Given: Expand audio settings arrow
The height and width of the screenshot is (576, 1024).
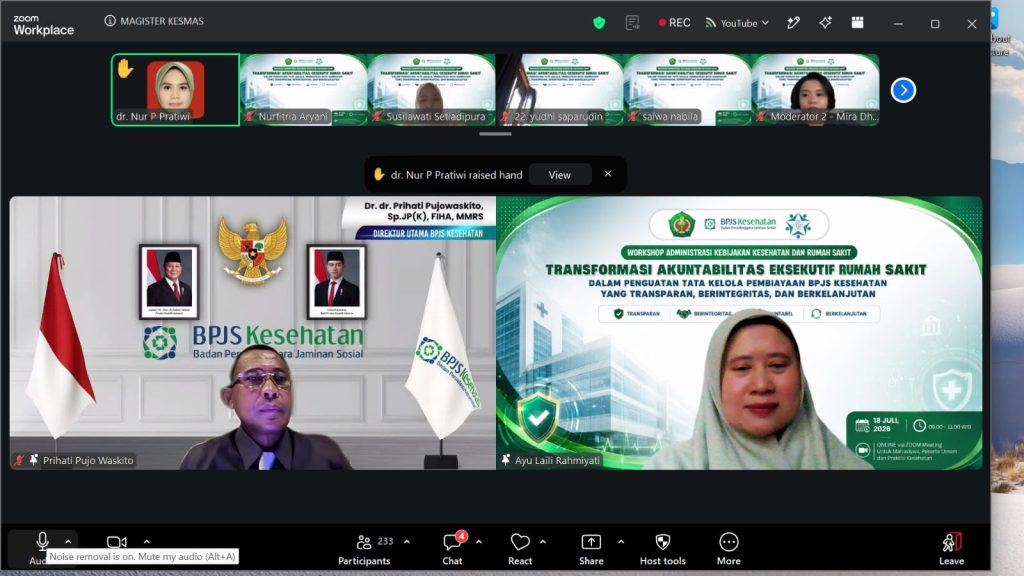Looking at the screenshot, I should (68, 541).
